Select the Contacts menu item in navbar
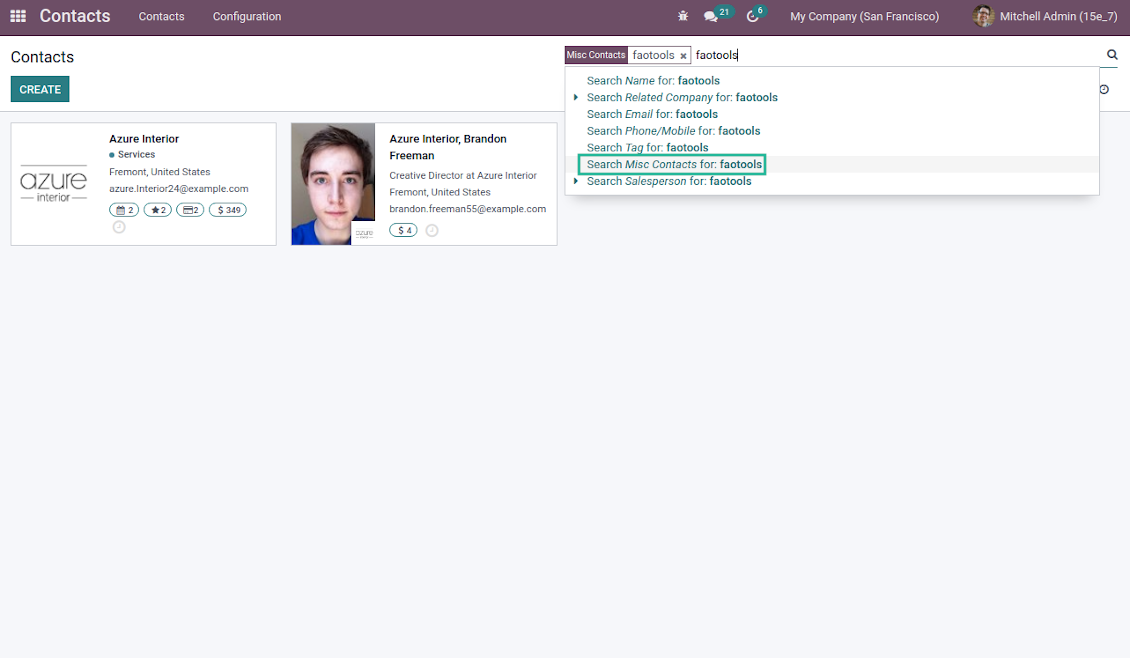The height and width of the screenshot is (658, 1130). pyautogui.click(x=161, y=17)
